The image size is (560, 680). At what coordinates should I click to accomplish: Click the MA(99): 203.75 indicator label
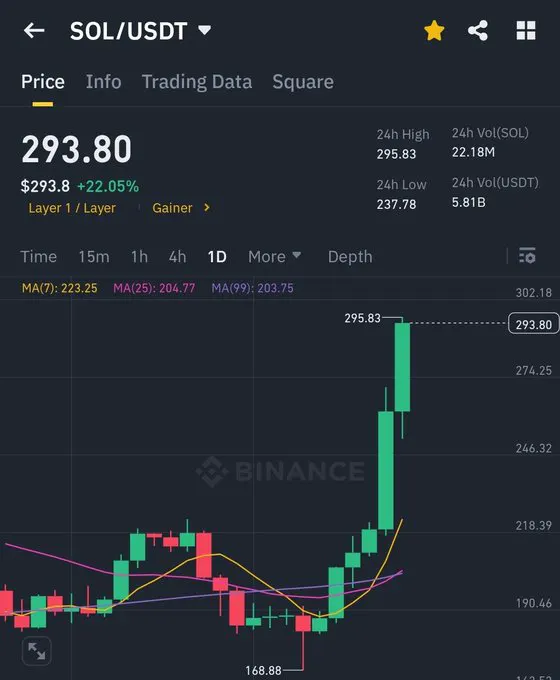coord(252,288)
